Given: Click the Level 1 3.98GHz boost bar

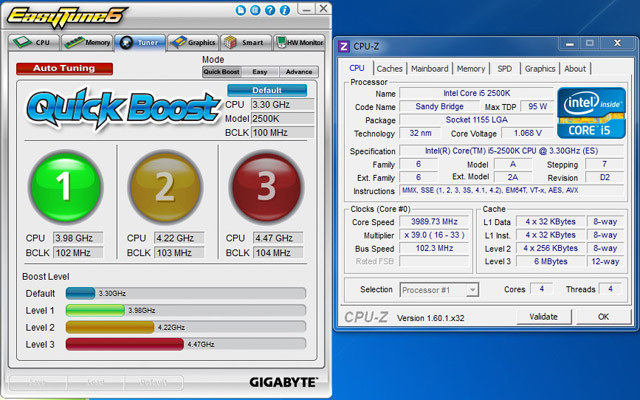Looking at the screenshot, I should click(x=186, y=310).
